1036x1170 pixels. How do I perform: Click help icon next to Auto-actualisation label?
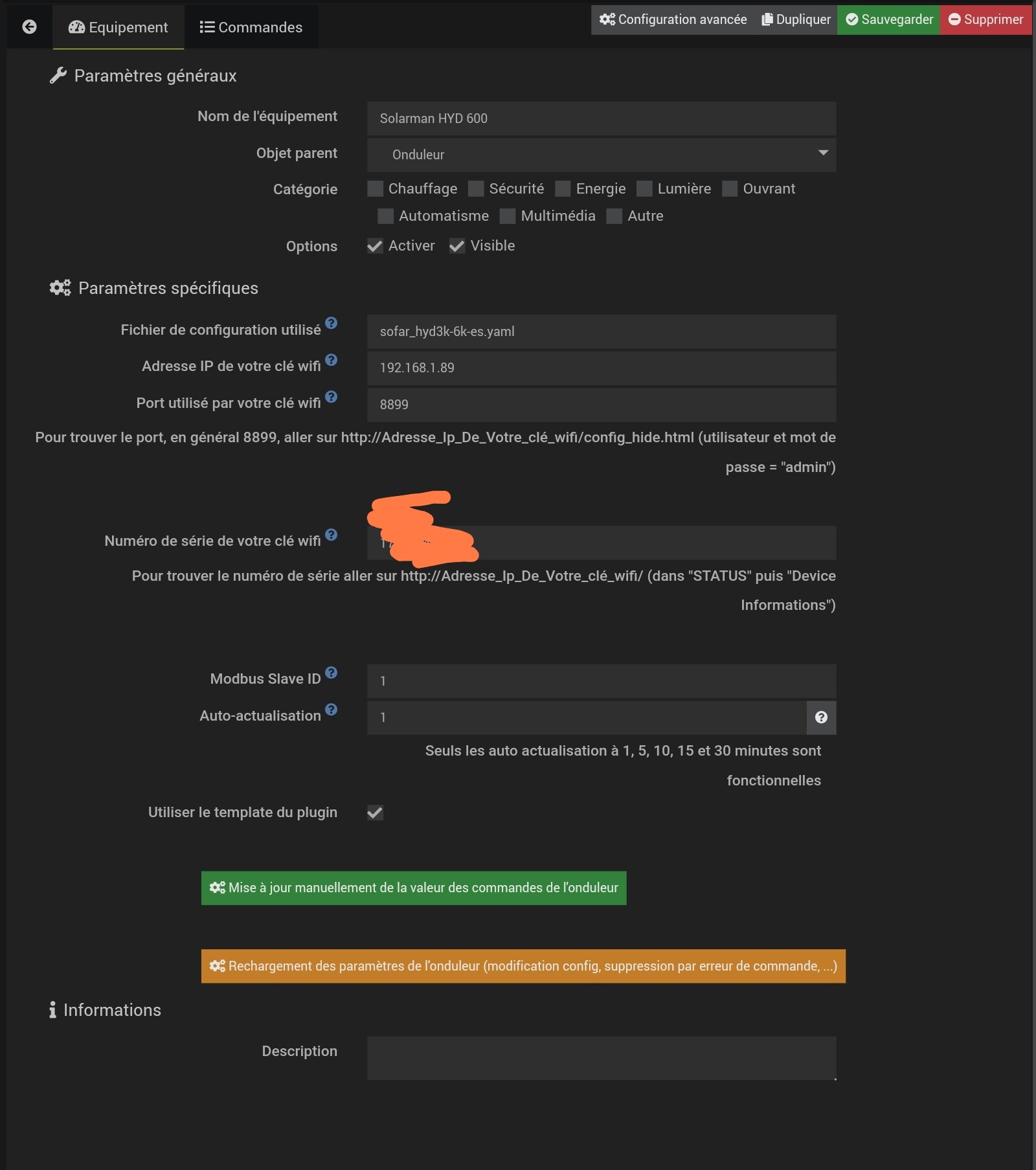(332, 710)
